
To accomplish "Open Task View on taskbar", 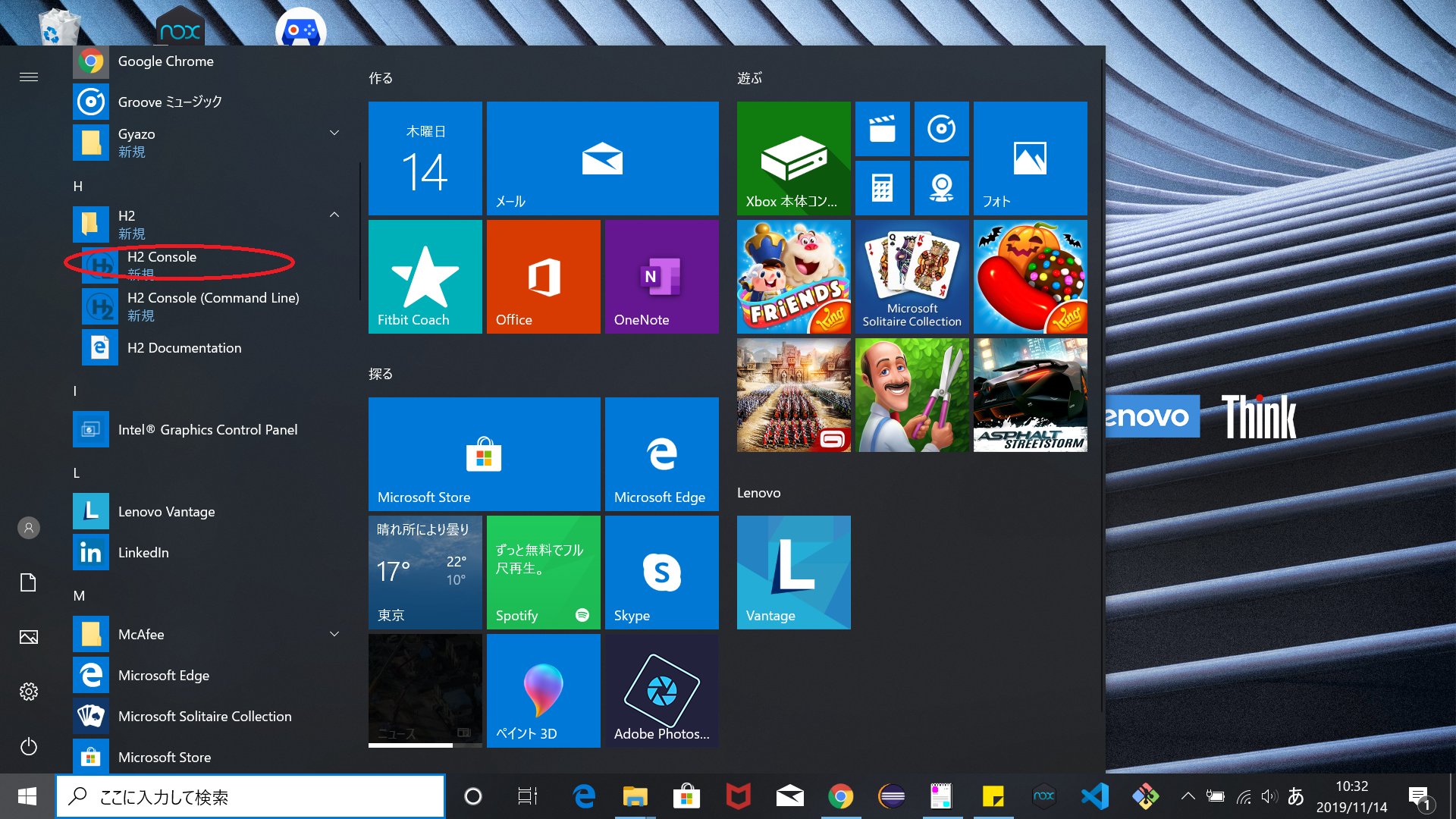I will [528, 796].
